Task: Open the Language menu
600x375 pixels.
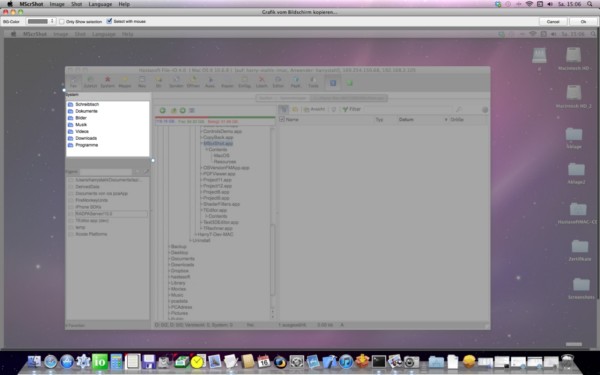Action: click(100, 4)
